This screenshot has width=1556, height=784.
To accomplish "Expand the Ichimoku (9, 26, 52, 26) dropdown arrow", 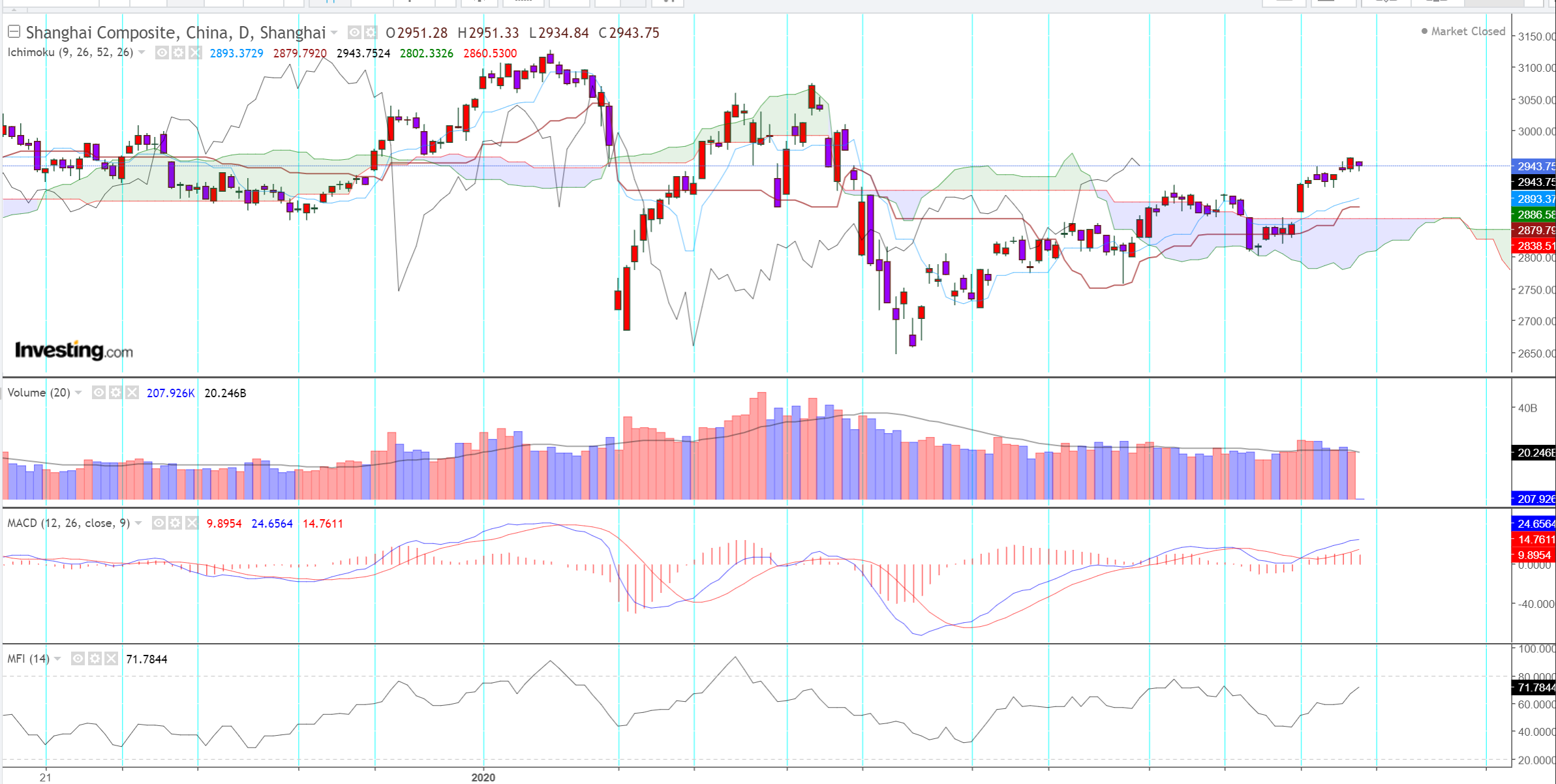I will tap(142, 52).
